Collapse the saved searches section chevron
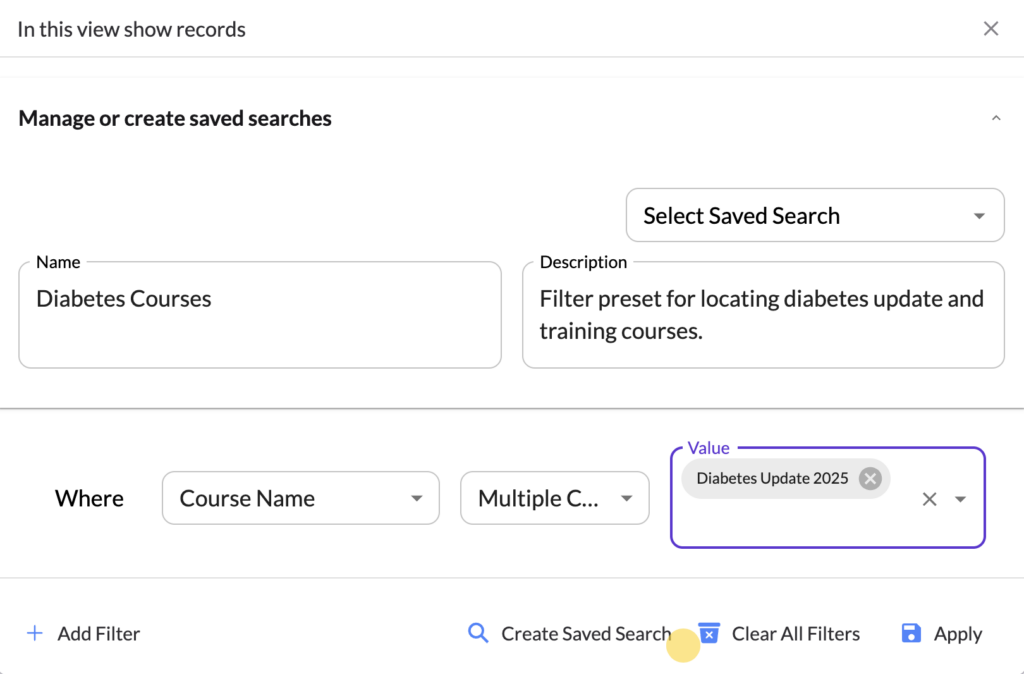The width and height of the screenshot is (1024, 674). 995,118
